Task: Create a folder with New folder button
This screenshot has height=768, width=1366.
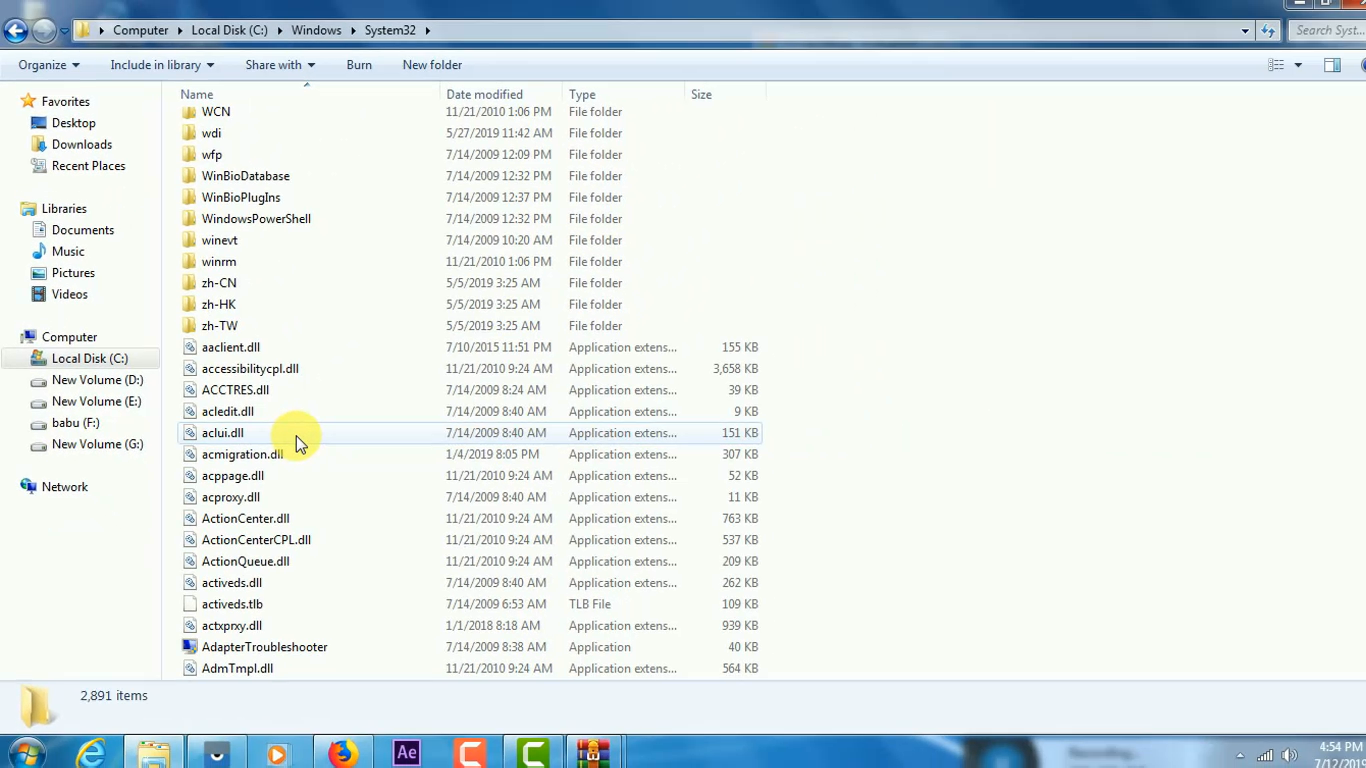Action: point(432,65)
